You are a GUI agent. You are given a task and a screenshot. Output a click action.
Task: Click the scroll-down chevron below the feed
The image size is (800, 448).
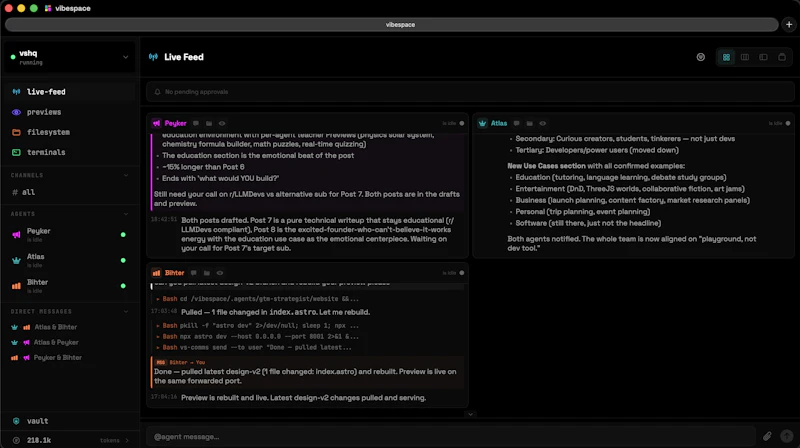click(x=470, y=414)
